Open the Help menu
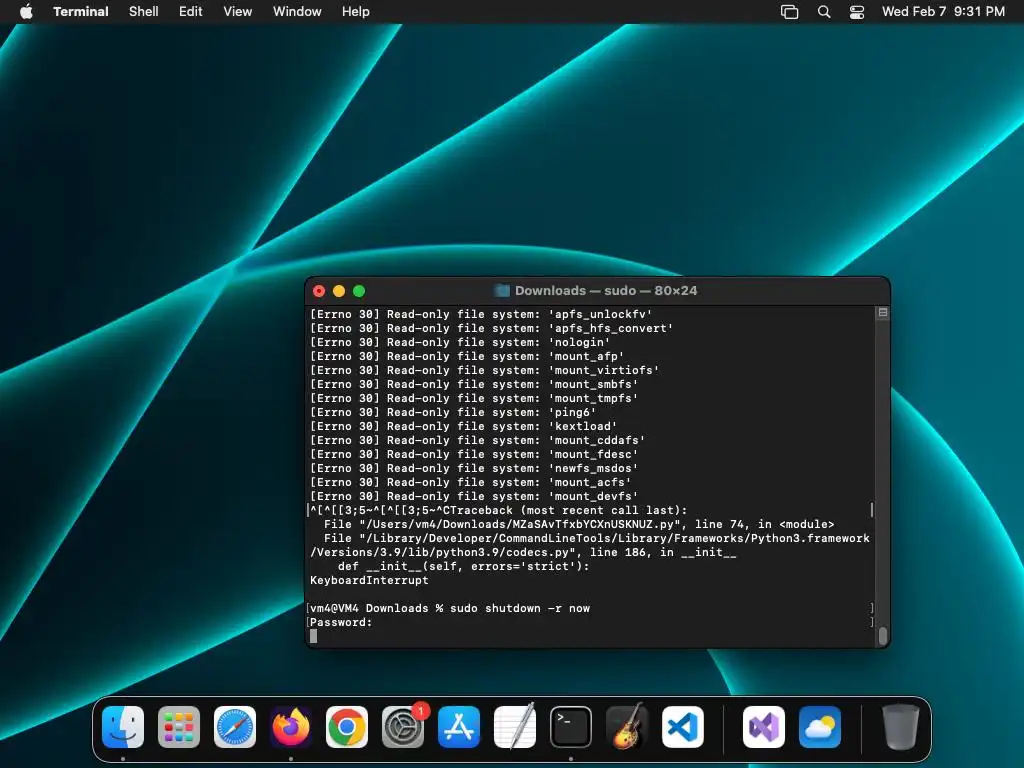Viewport: 1024px width, 768px height. pos(356,12)
